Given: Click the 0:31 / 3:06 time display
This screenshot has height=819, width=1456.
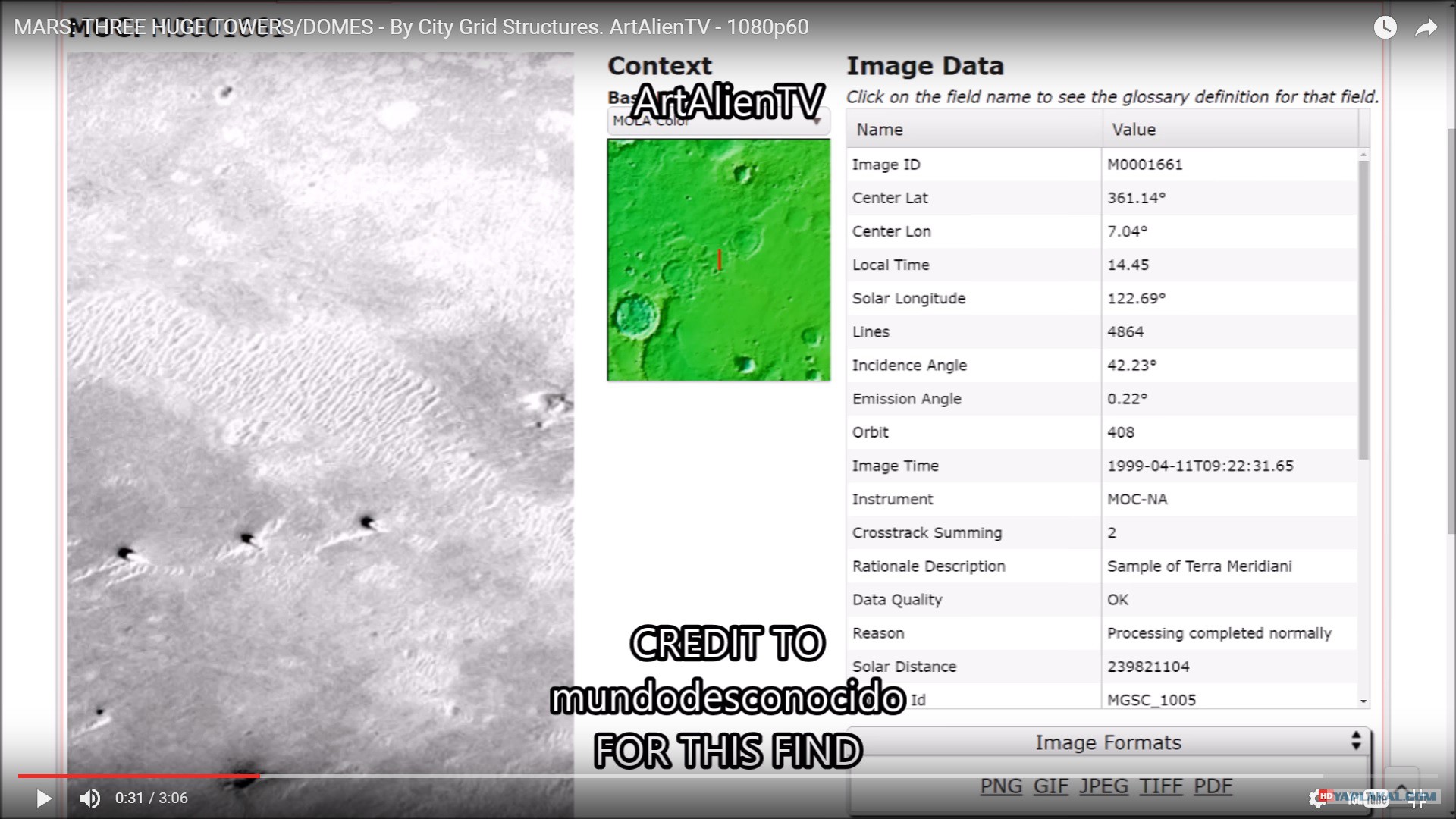Looking at the screenshot, I should (151, 798).
